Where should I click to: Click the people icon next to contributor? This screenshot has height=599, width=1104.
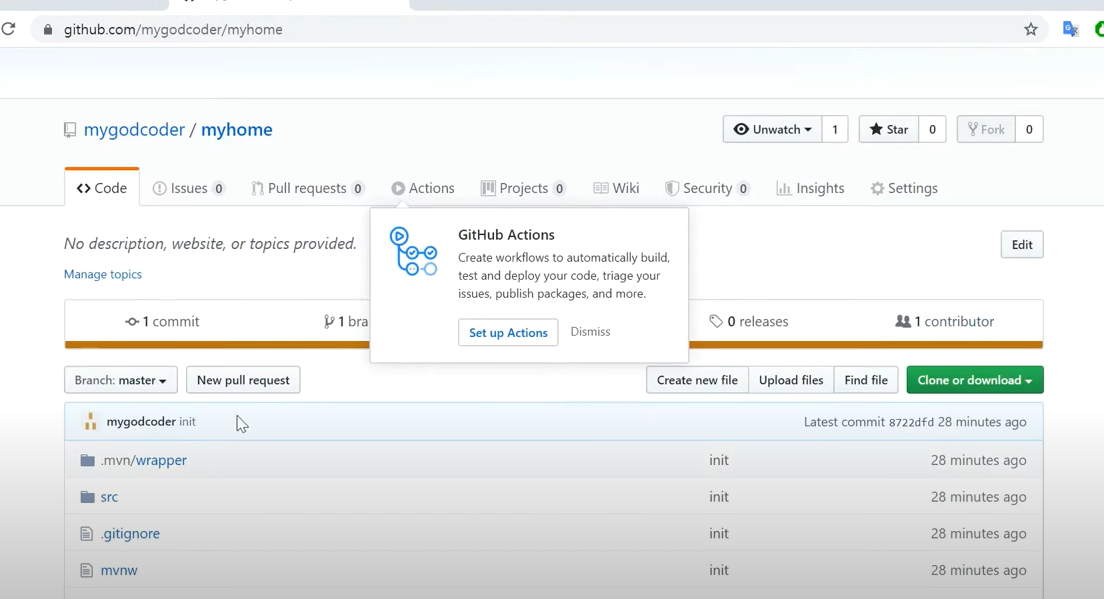coord(903,322)
